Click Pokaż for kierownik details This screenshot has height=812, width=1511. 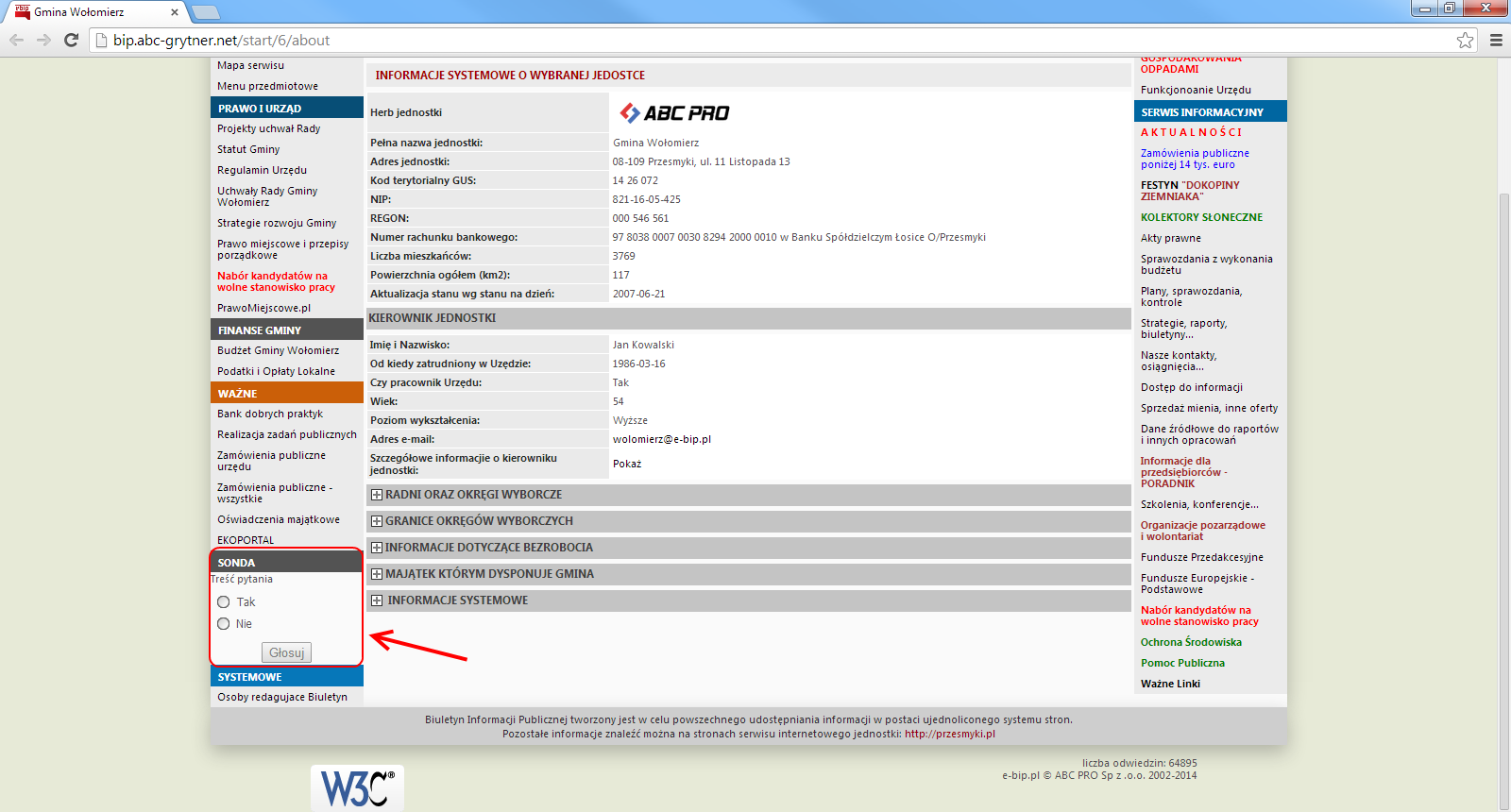coord(627,464)
